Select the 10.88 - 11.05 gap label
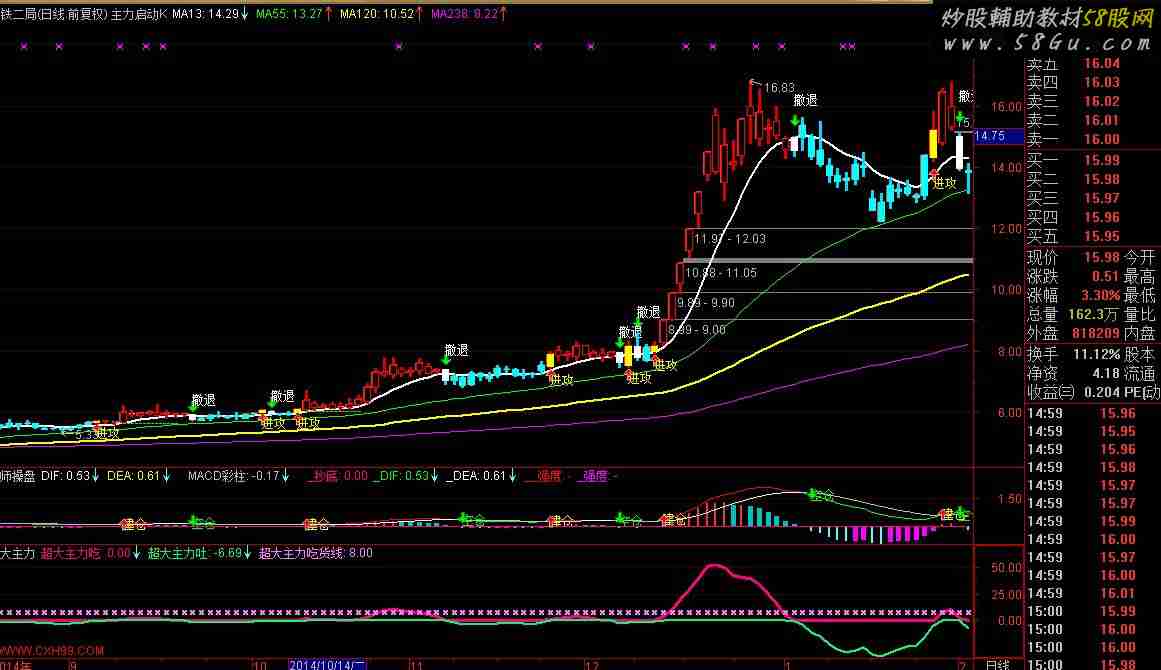The image size is (1161, 670). pyautogui.click(x=721, y=273)
